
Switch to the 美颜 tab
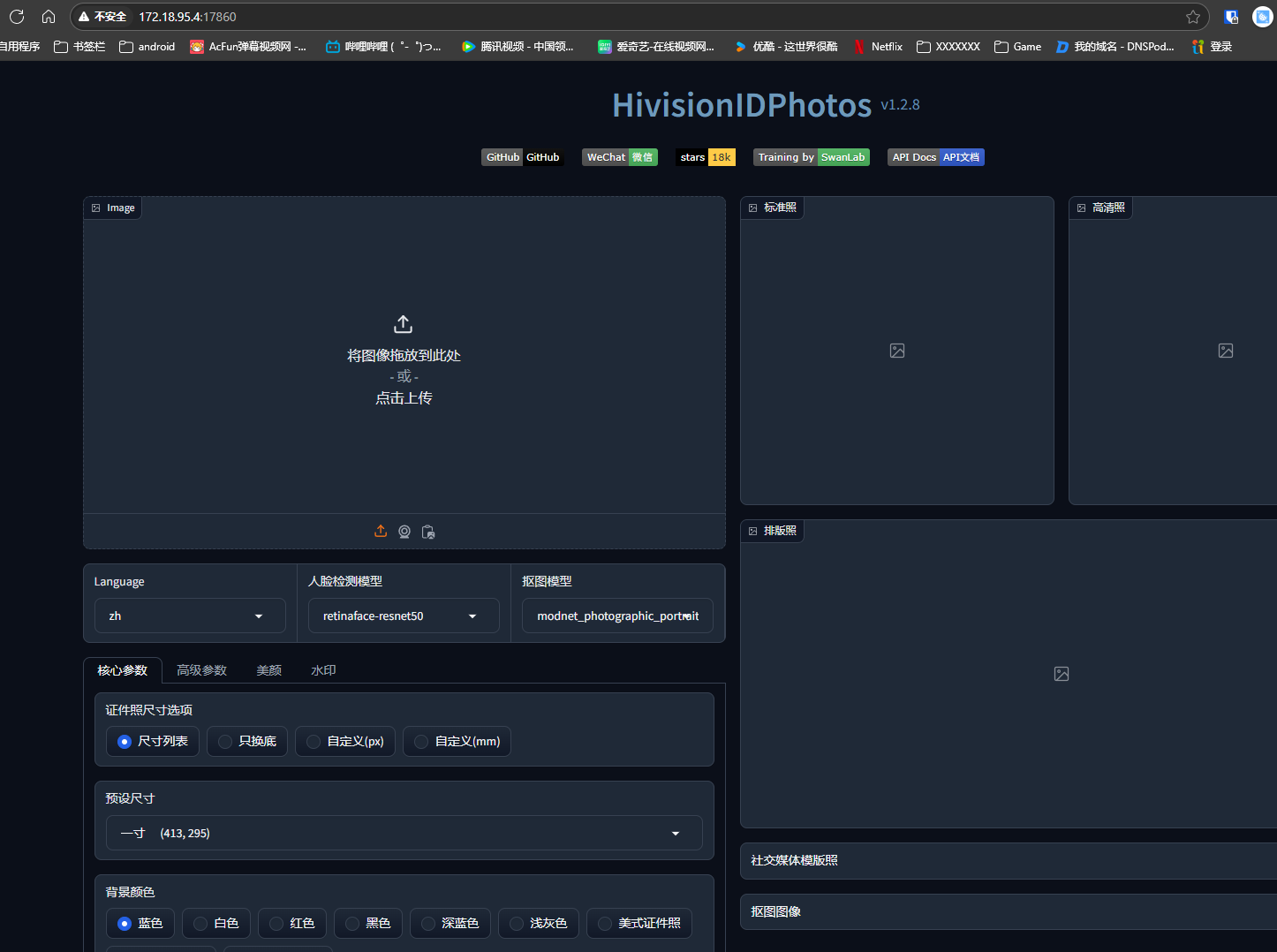coord(269,670)
